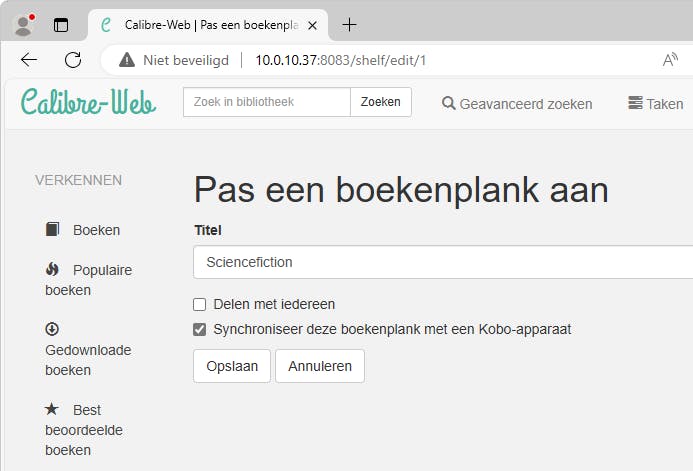Open the browser profile avatar

click(24, 24)
